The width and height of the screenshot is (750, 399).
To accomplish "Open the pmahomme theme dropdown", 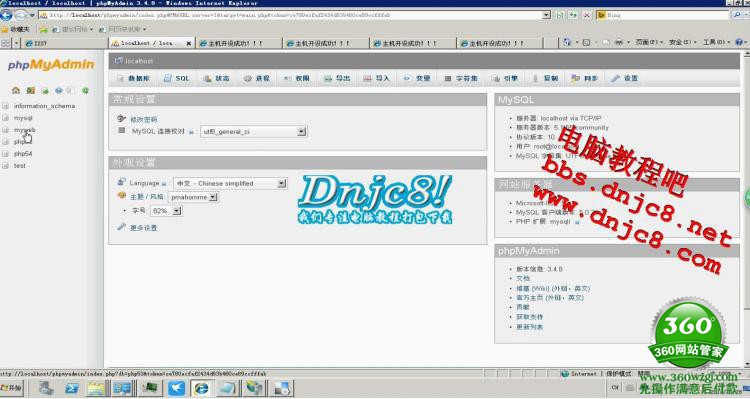I will click(194, 197).
